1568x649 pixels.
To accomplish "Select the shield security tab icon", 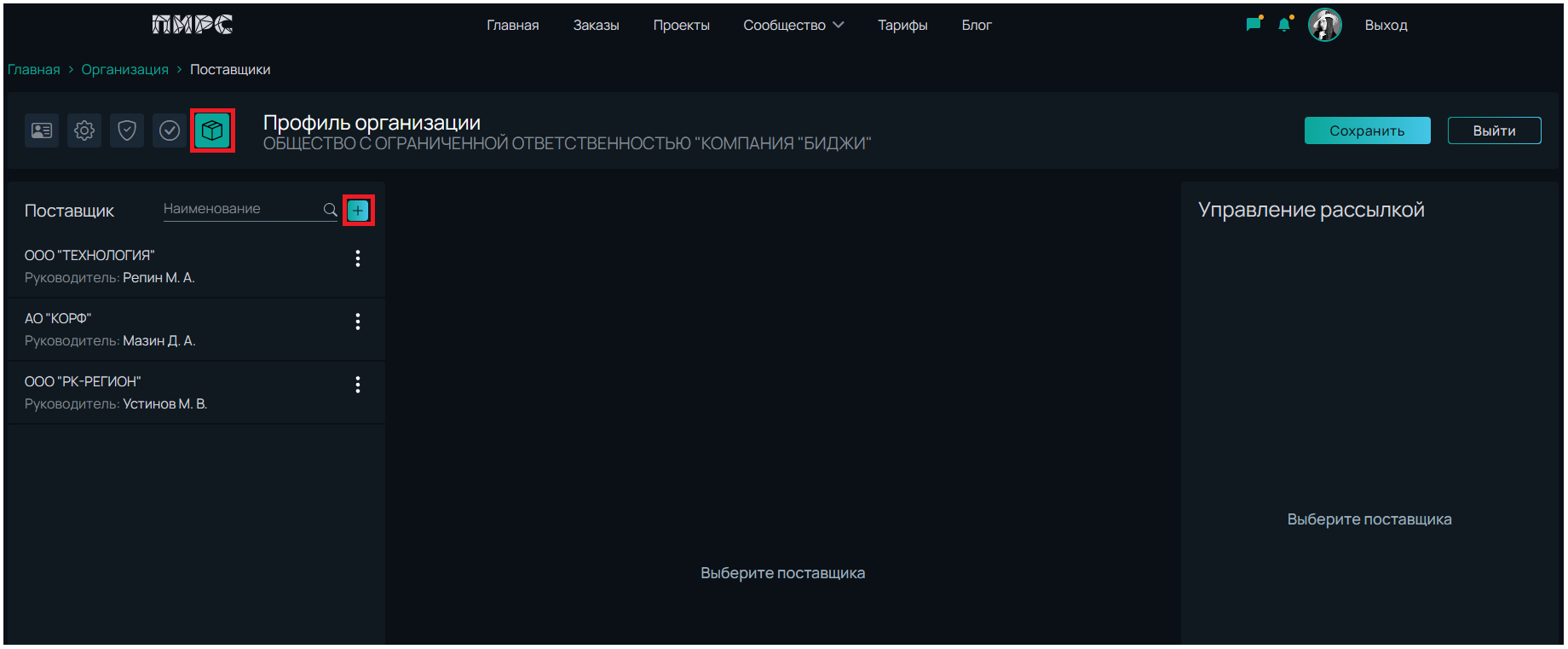I will coord(127,130).
